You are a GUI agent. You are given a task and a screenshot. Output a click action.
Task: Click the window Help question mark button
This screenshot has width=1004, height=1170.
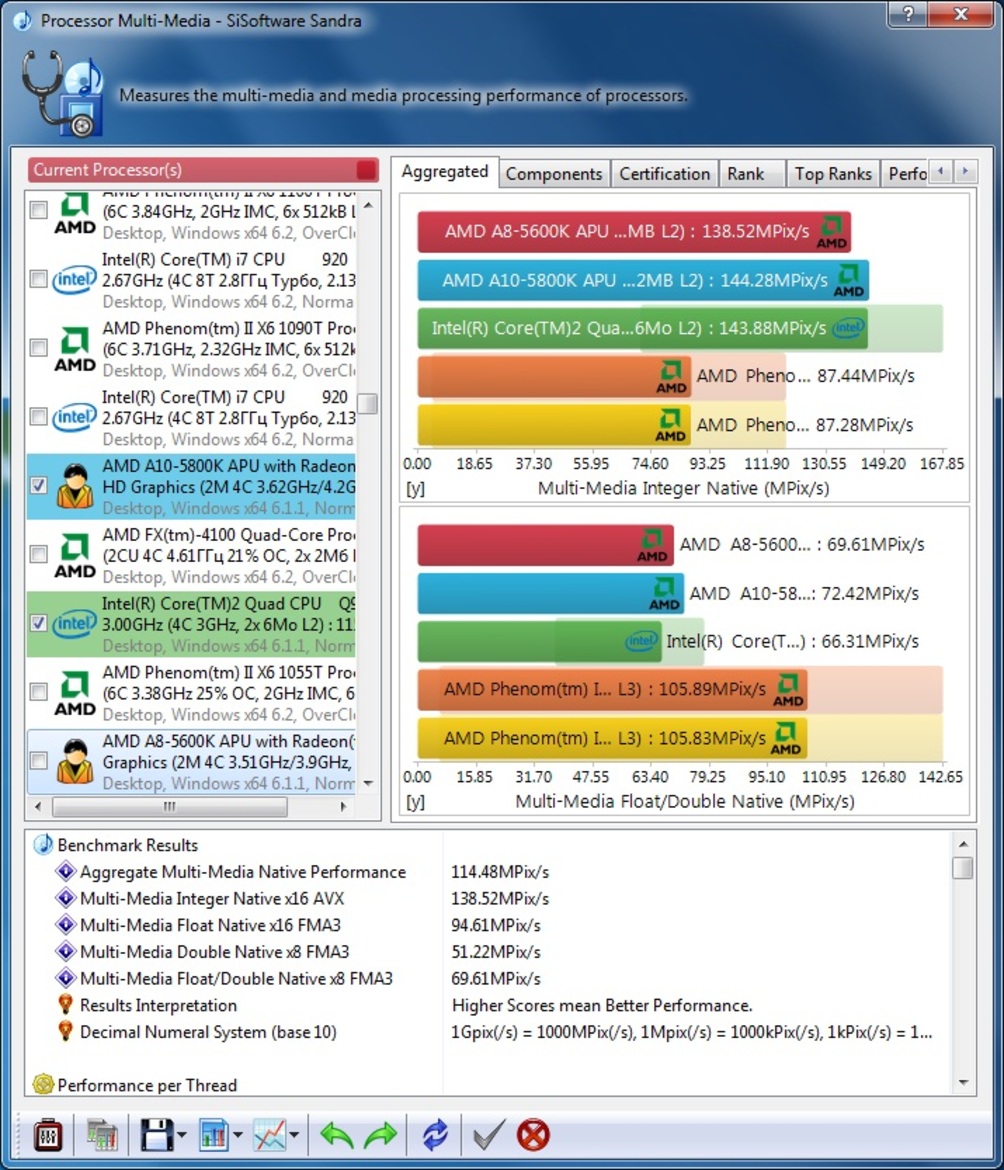(x=908, y=15)
